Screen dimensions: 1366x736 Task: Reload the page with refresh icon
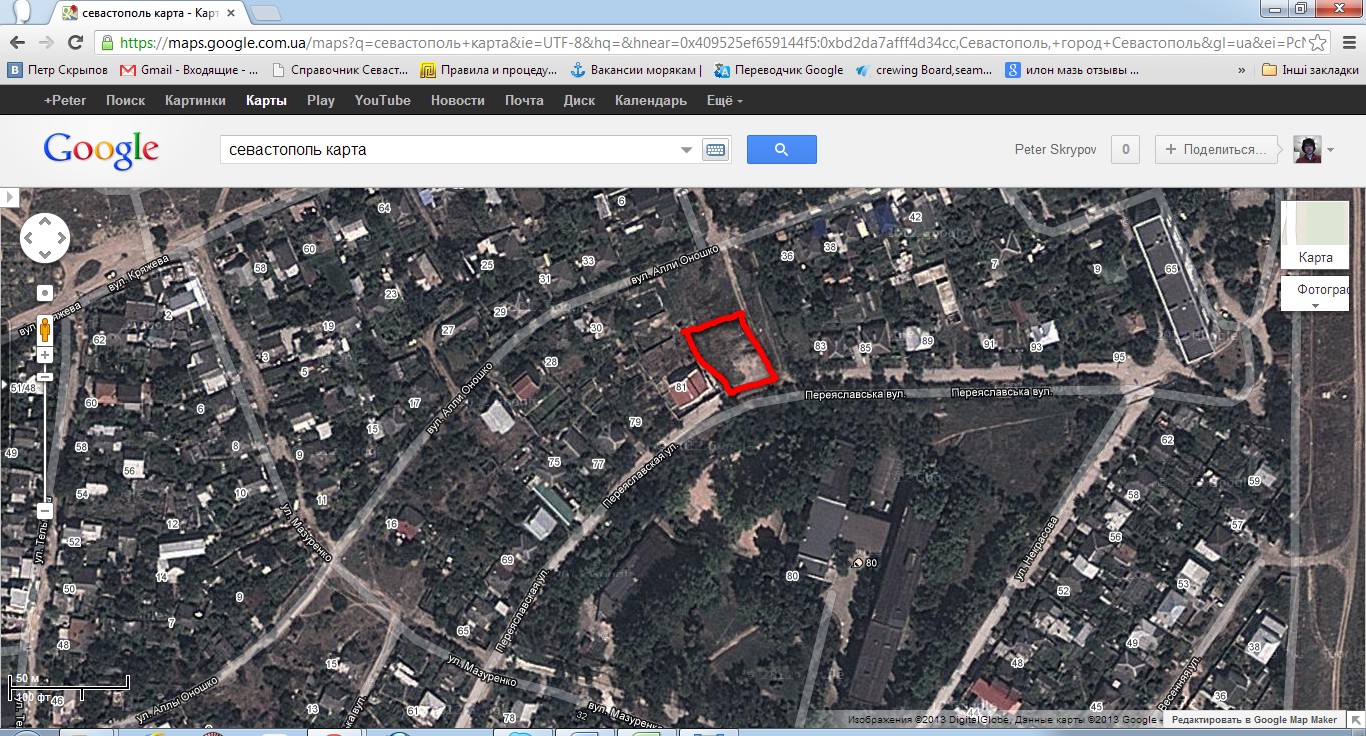(x=75, y=43)
